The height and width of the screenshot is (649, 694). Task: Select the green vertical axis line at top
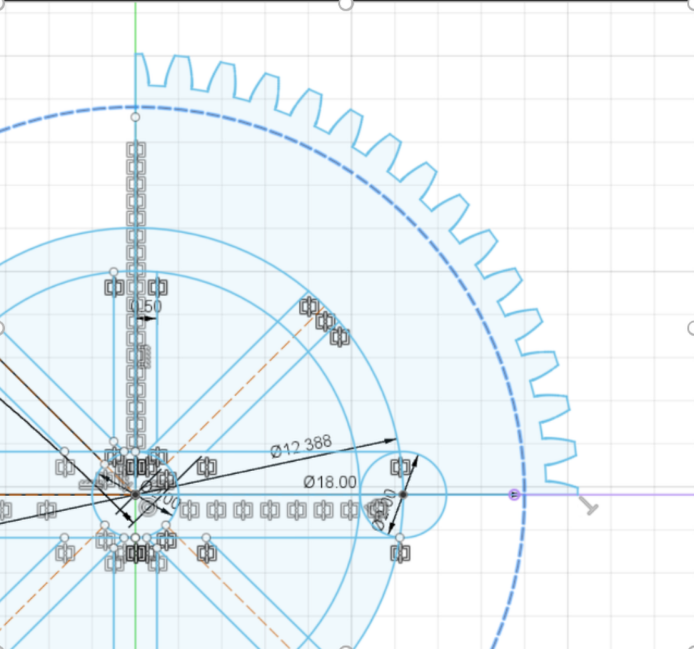pos(135,27)
